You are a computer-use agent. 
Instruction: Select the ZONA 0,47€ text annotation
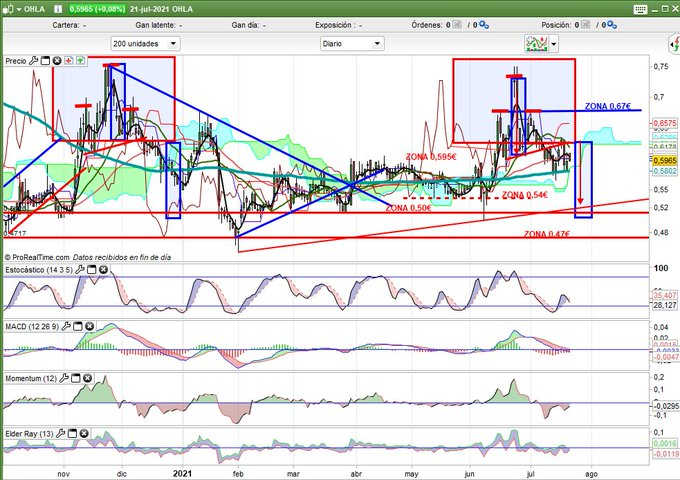coord(546,234)
